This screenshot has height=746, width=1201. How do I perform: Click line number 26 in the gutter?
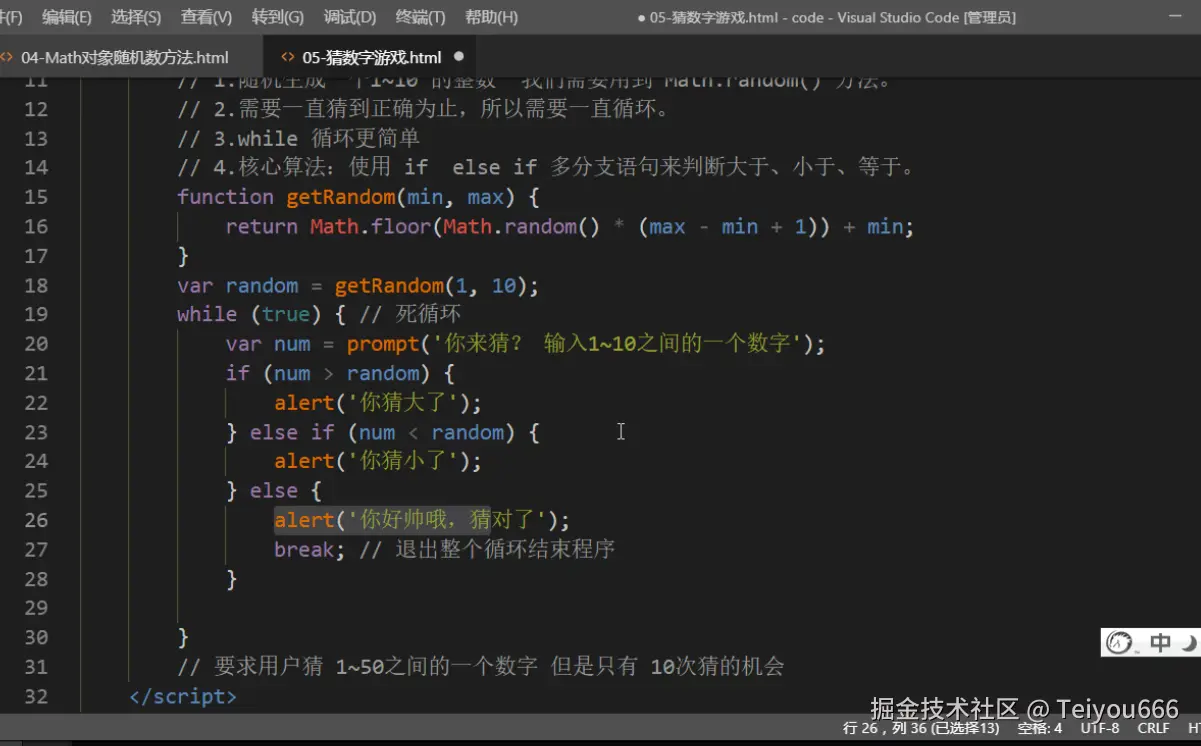[x=36, y=520]
